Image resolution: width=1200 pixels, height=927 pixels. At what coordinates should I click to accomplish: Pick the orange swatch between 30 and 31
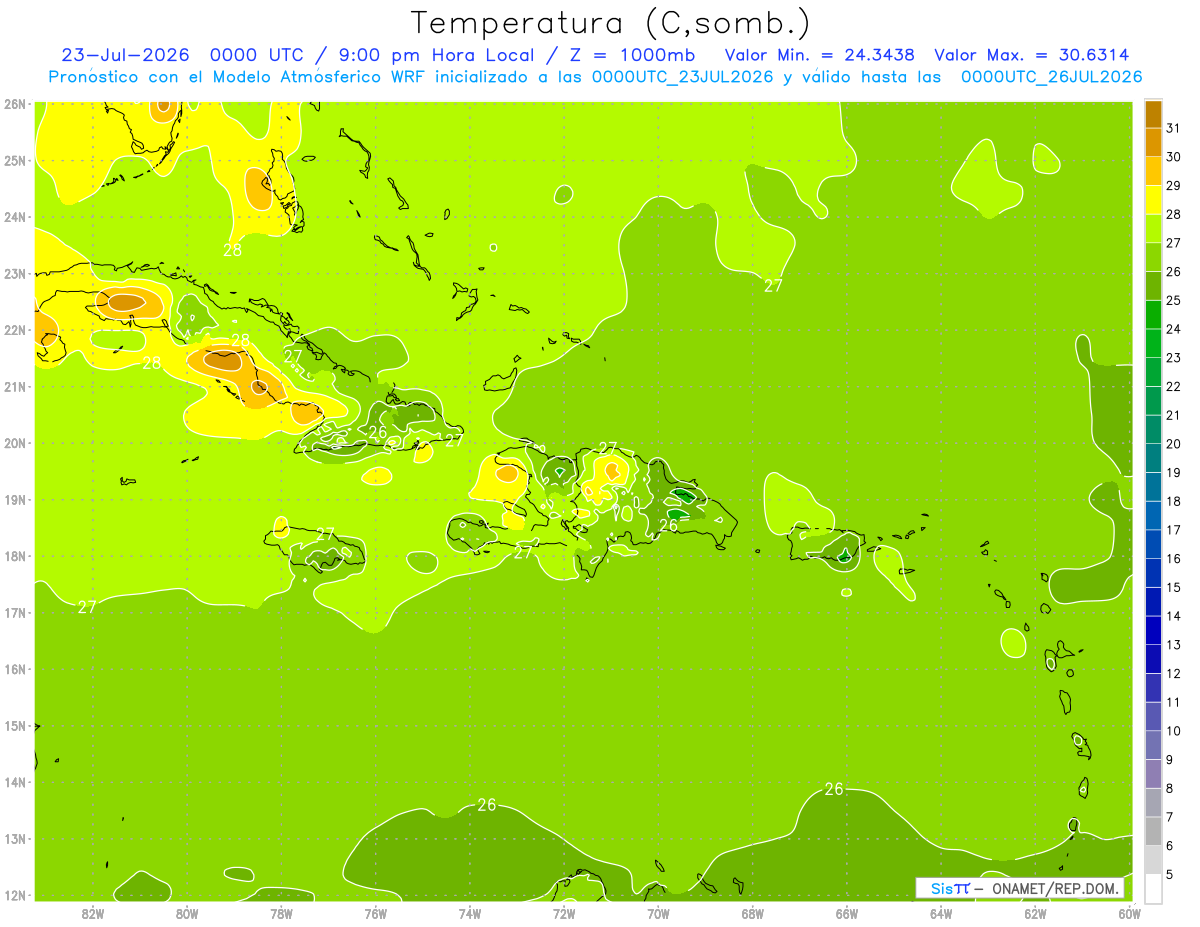pos(1153,142)
